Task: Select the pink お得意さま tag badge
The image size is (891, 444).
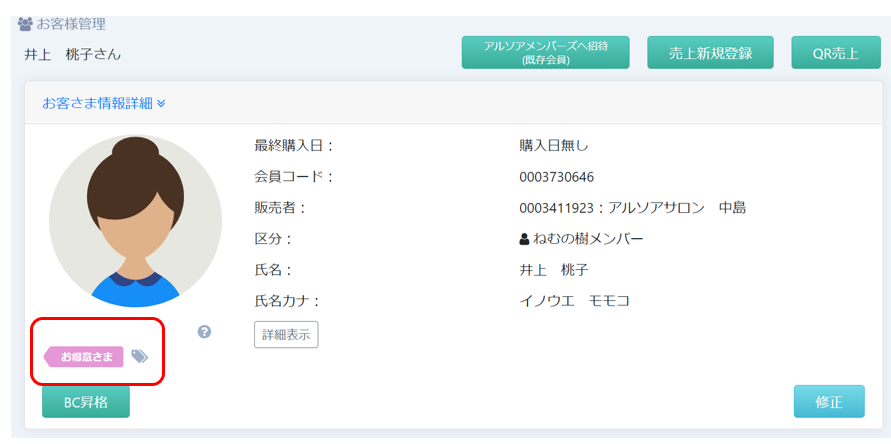Action: click(84, 356)
